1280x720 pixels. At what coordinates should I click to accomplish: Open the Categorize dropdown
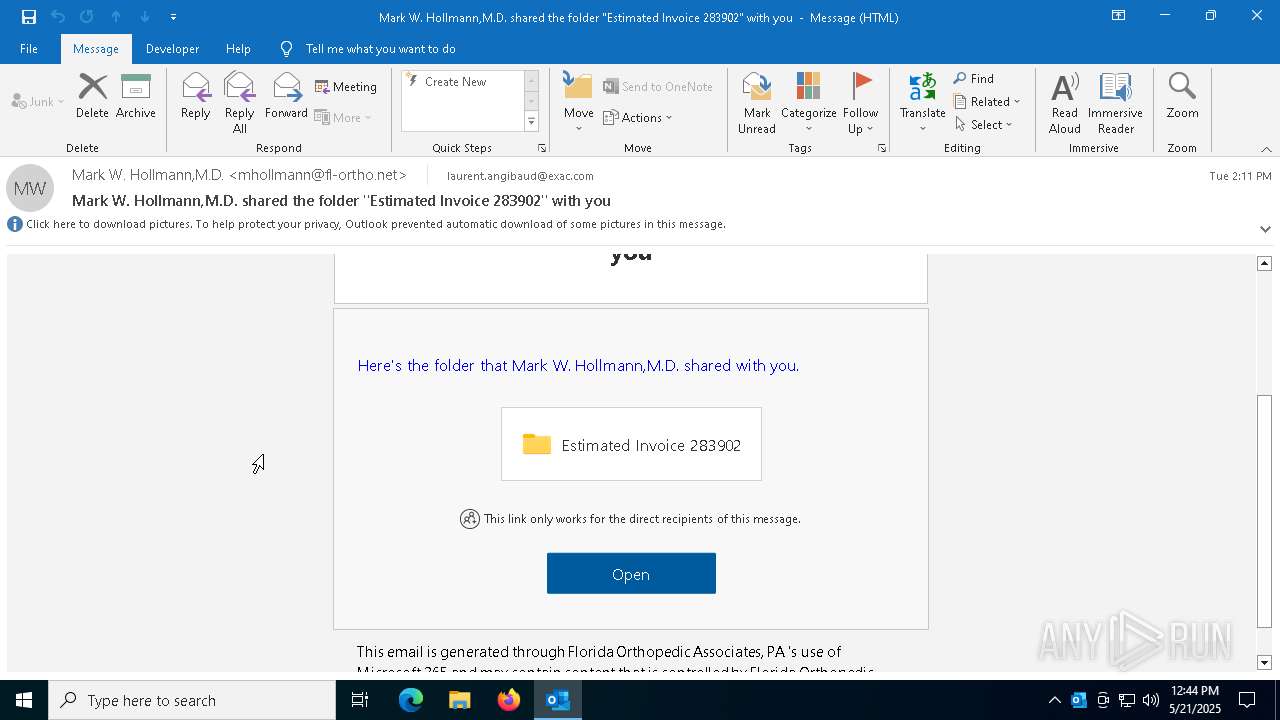click(x=809, y=103)
